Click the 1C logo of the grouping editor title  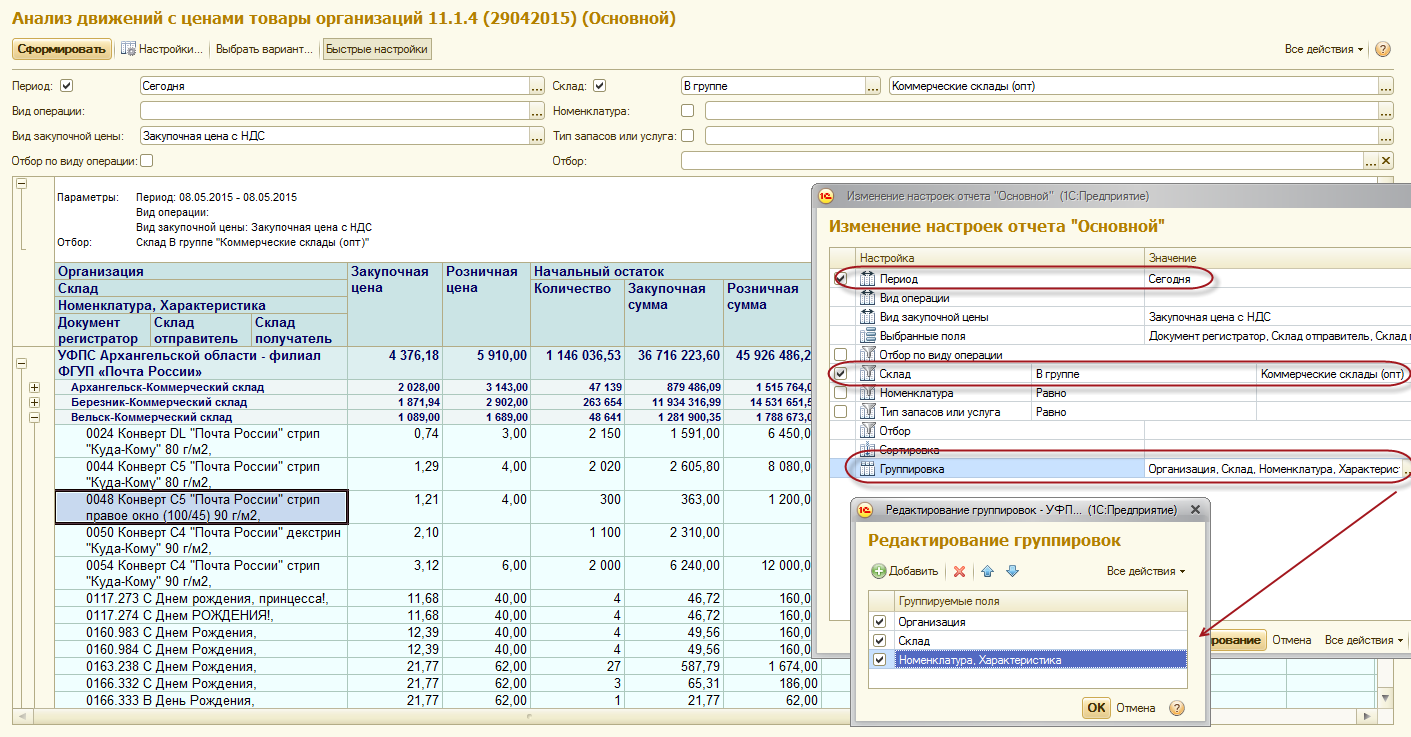[865, 510]
